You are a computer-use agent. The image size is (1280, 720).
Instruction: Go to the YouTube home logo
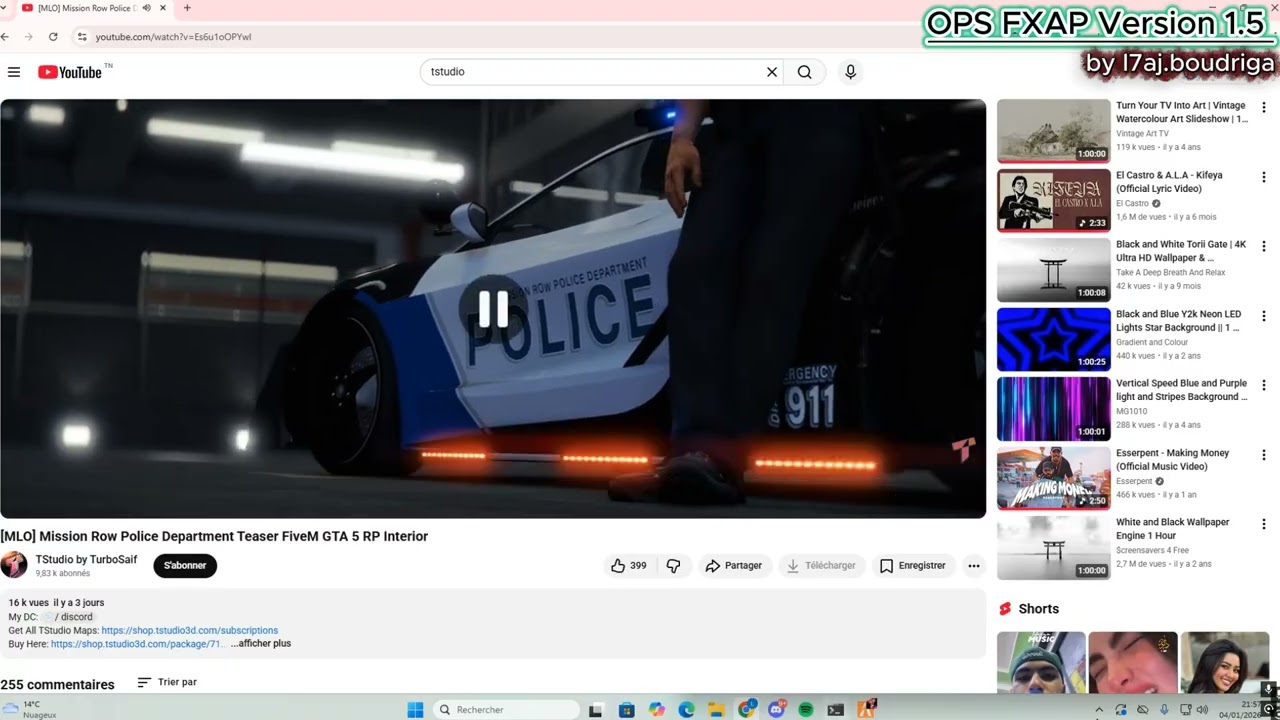[x=70, y=72]
